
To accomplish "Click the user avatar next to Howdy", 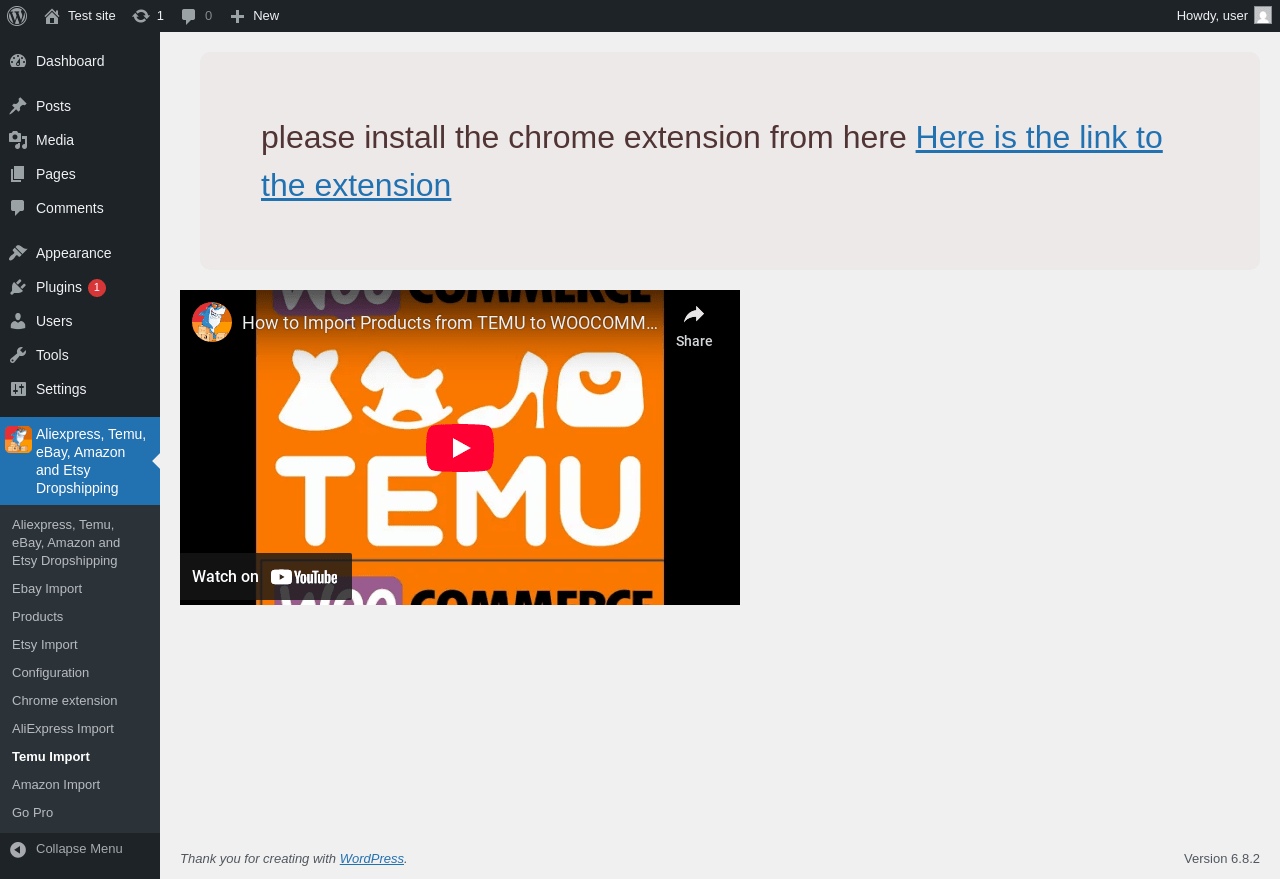I will click(x=1263, y=15).
